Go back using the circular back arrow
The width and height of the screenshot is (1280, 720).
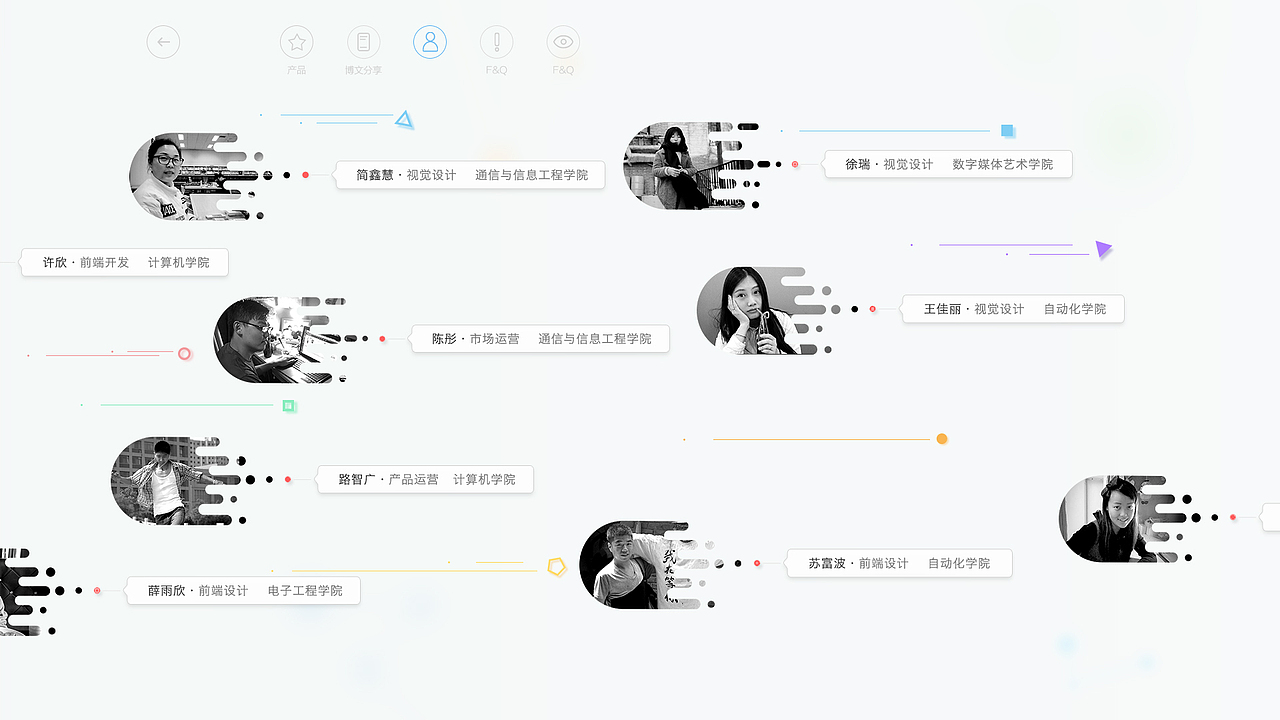click(x=163, y=42)
